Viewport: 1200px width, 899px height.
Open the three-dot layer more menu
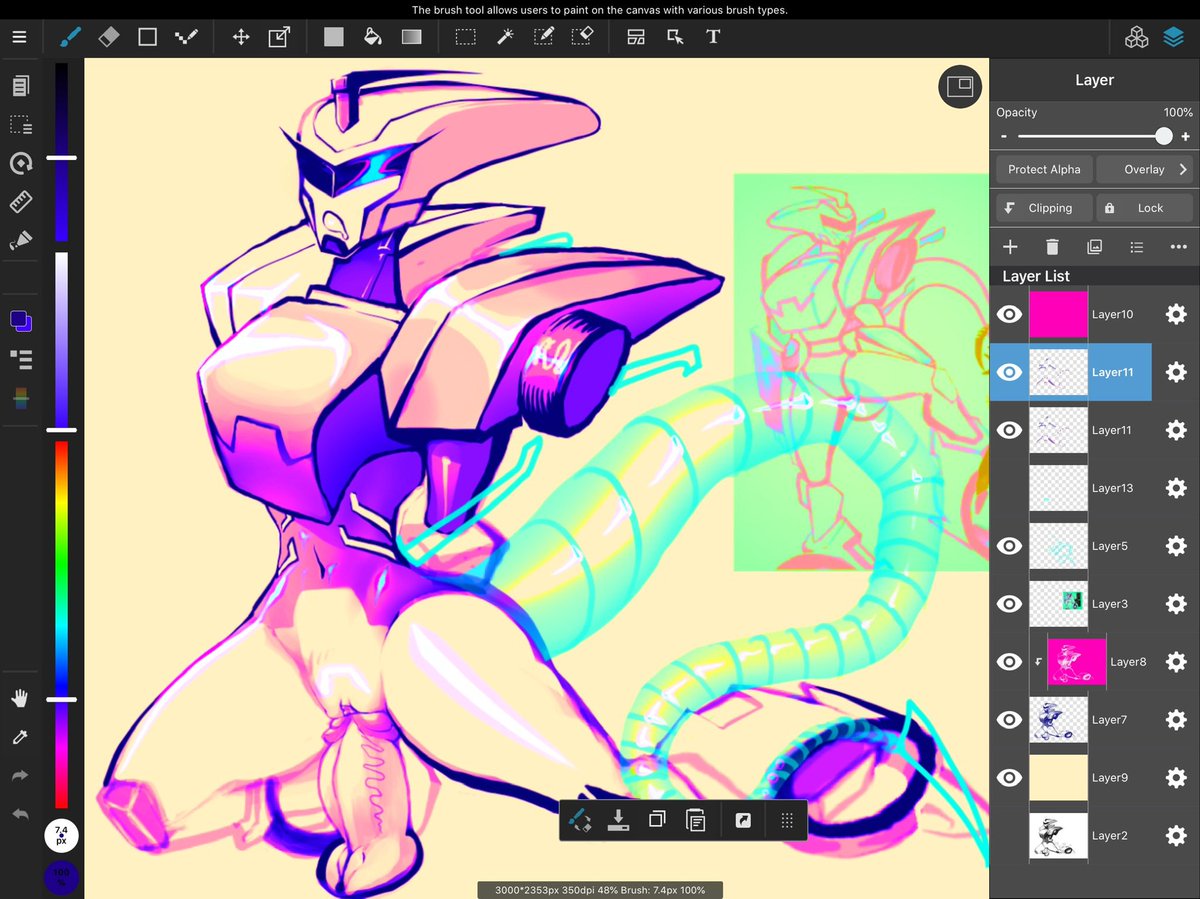(x=1178, y=247)
